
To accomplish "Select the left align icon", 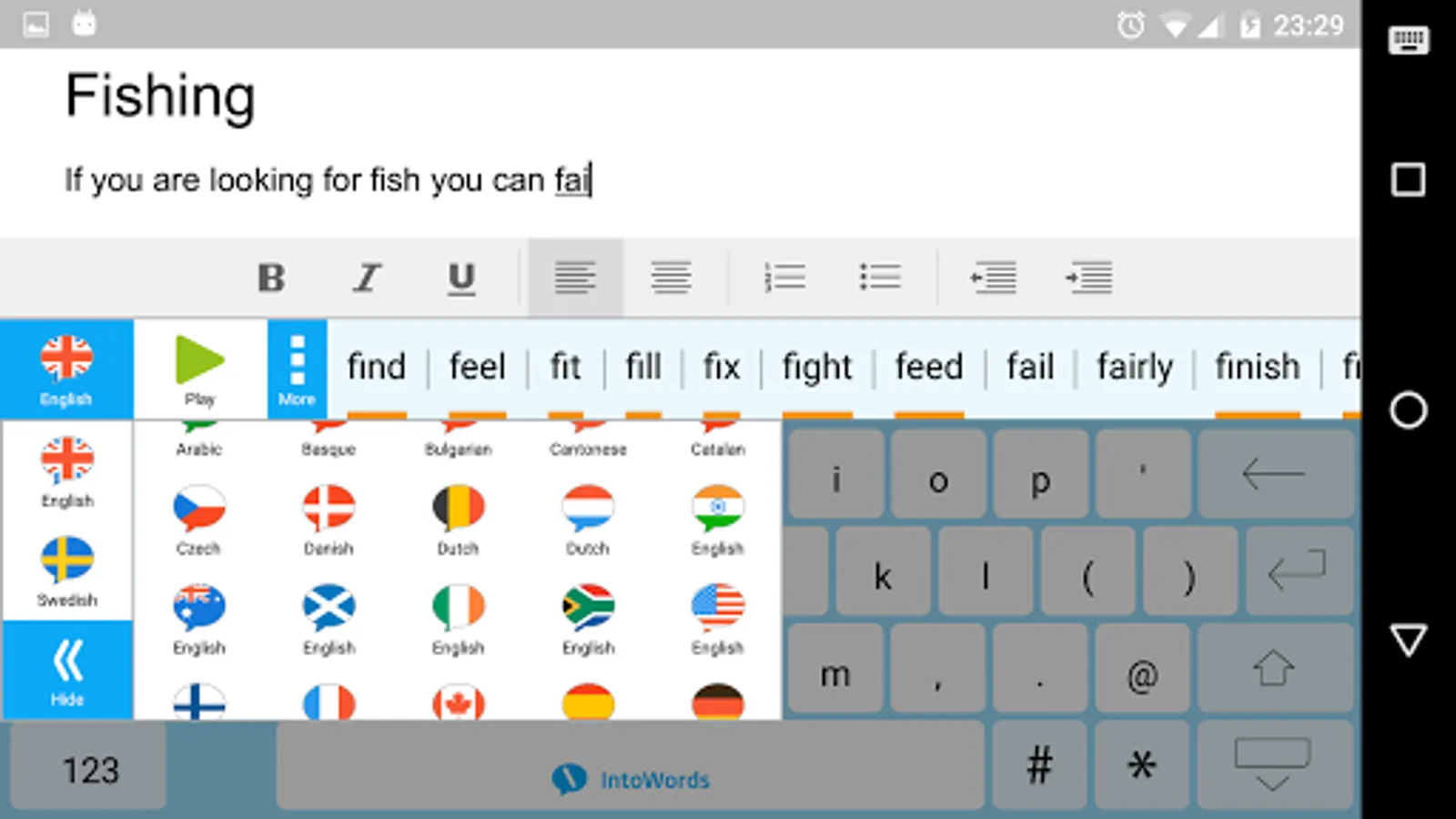I will (x=575, y=278).
